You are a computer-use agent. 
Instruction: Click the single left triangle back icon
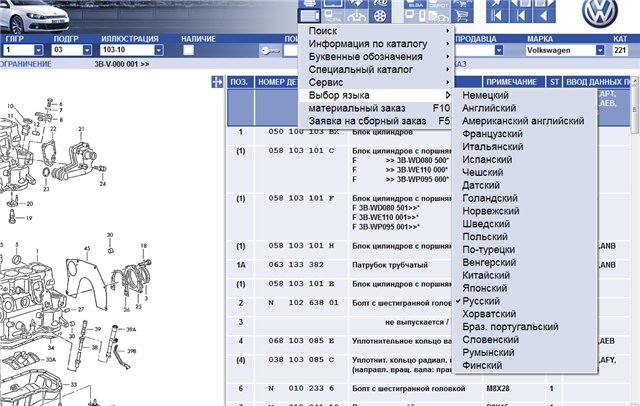(544, 16)
